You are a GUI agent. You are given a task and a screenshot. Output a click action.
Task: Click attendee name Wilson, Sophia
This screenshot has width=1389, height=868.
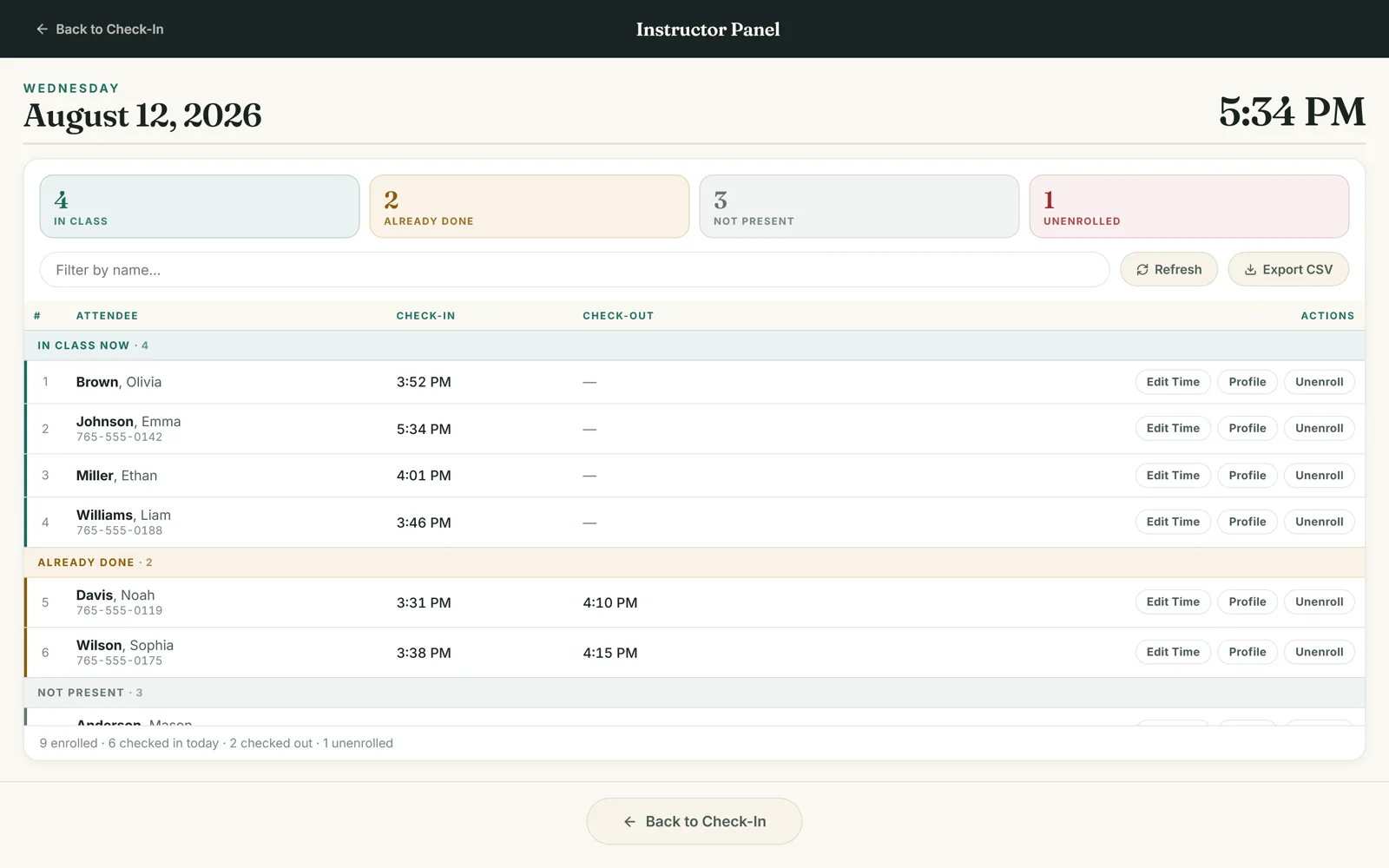[125, 646]
